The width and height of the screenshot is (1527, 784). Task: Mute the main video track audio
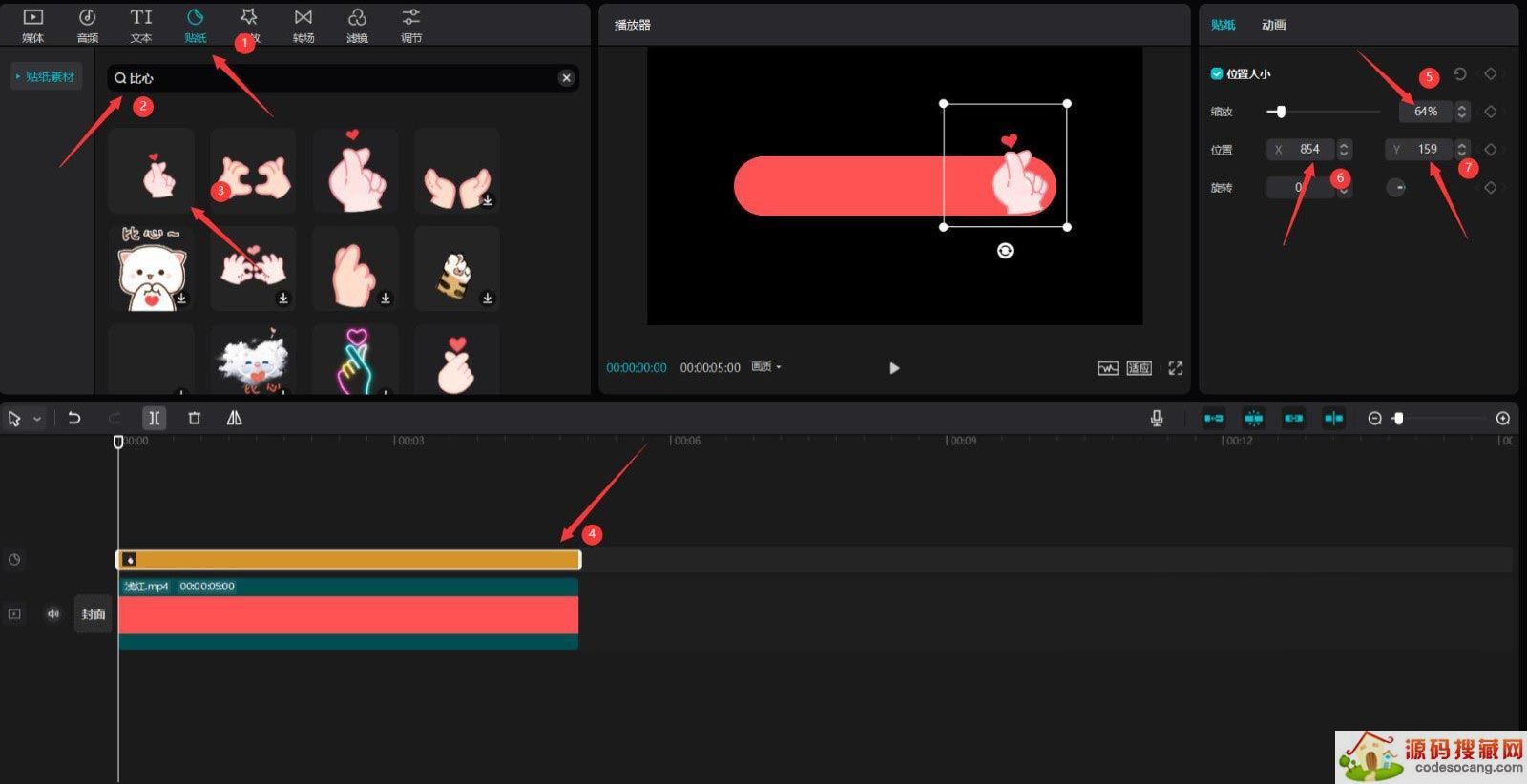(x=53, y=614)
